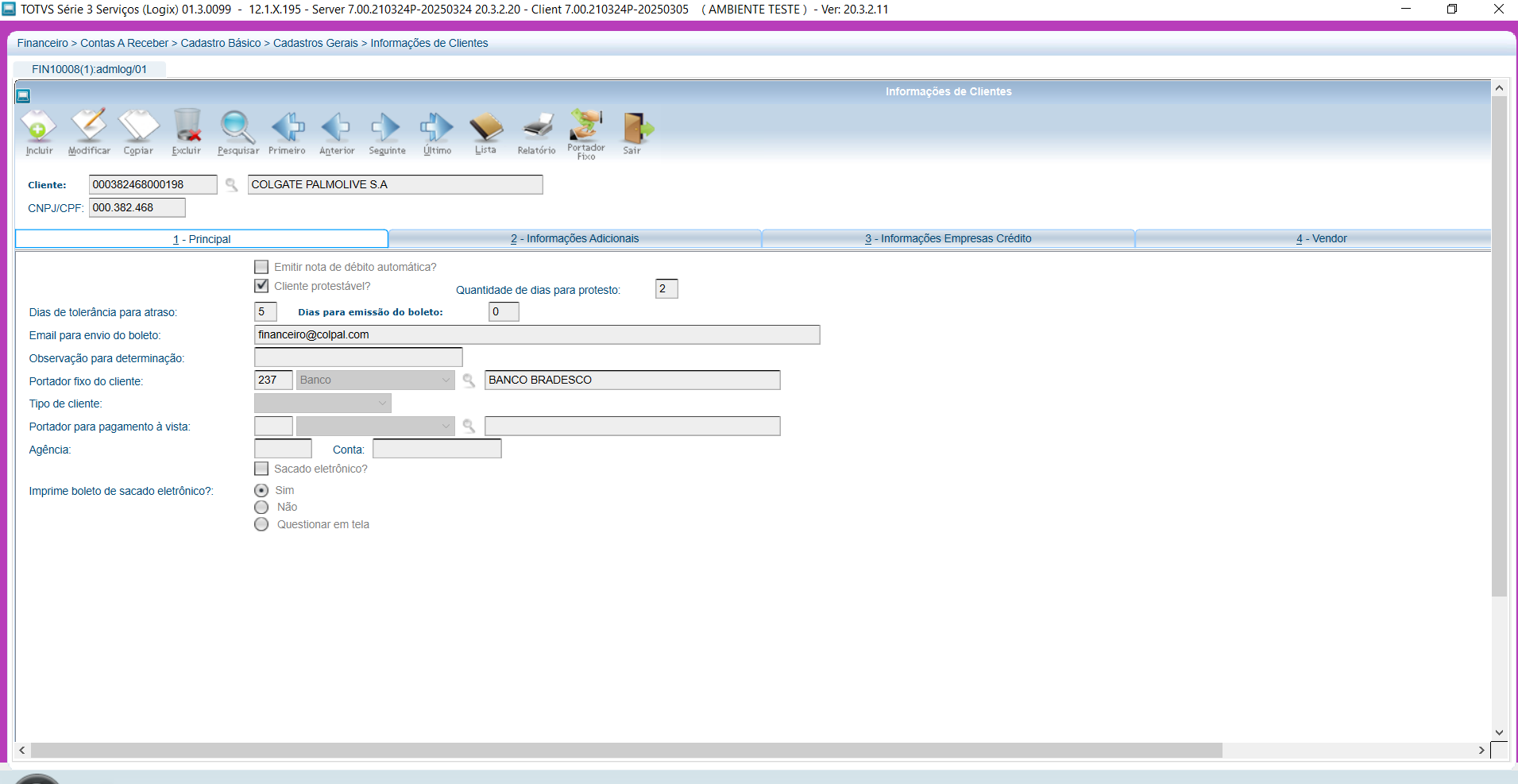Screen dimensions: 1518x784
Task: Select Não radio for imprime boleto
Action: coord(261,507)
